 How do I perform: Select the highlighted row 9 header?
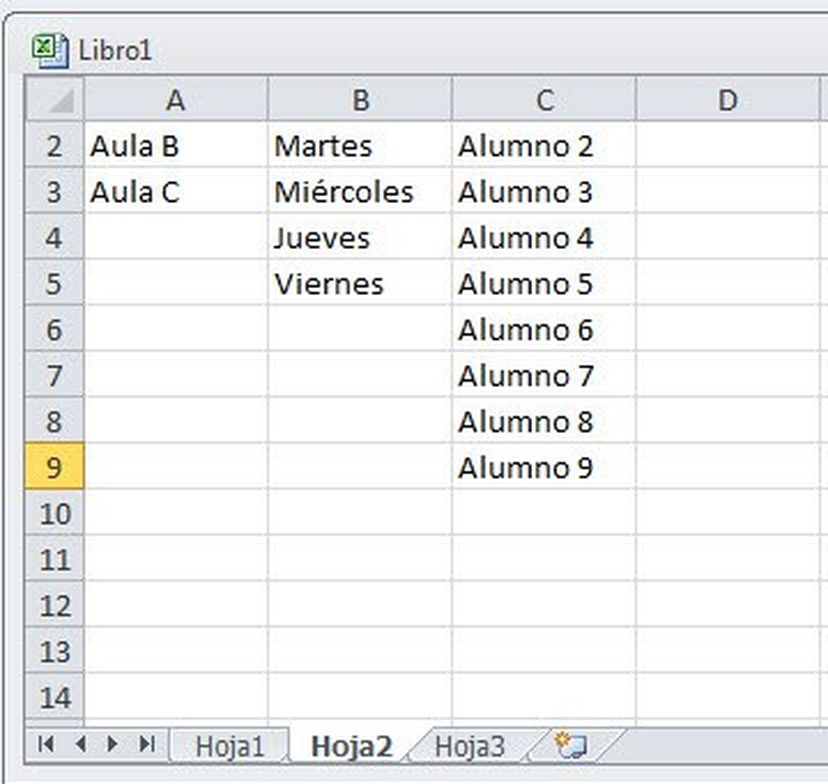tap(55, 468)
